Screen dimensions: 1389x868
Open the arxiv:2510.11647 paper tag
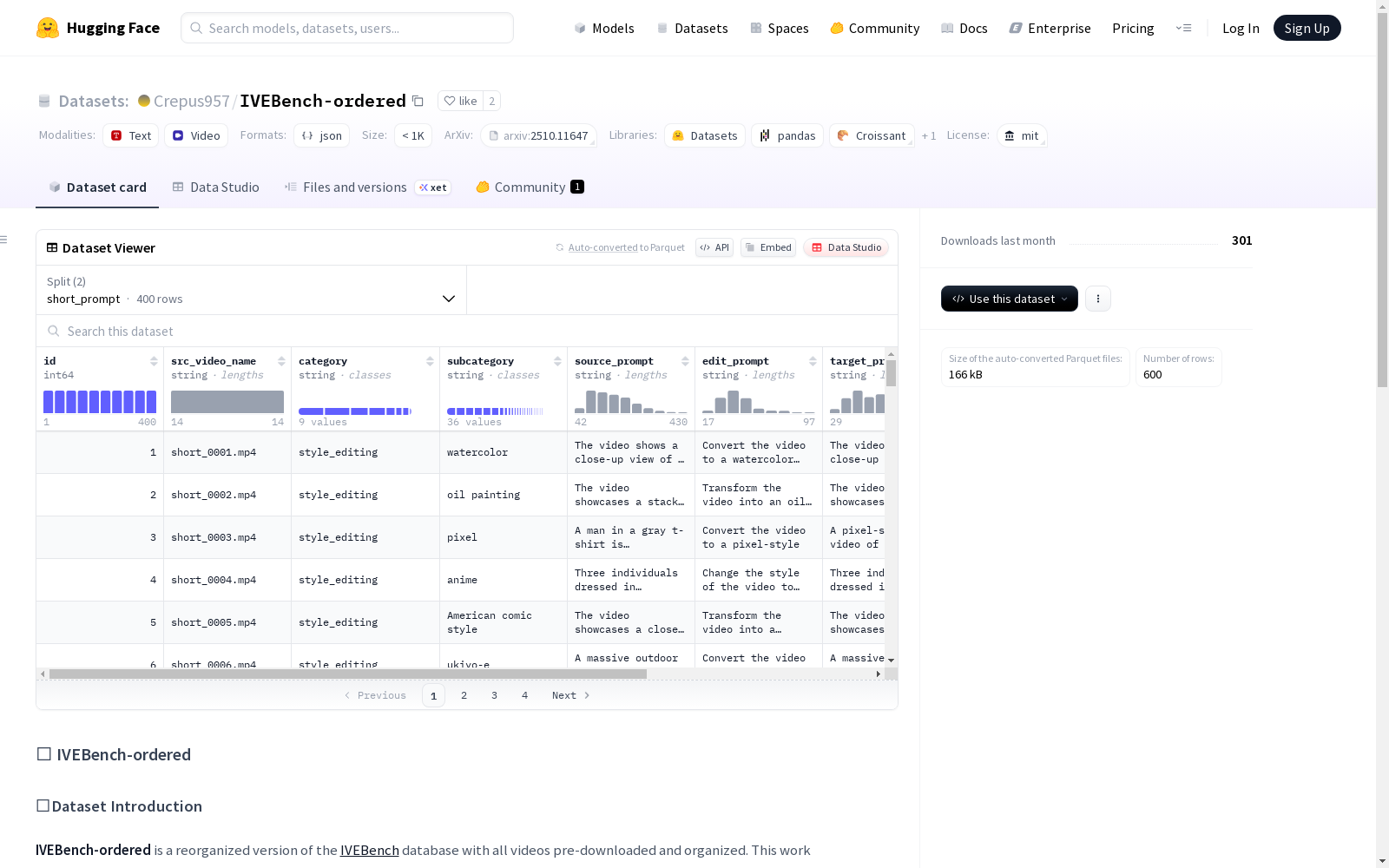[538, 135]
